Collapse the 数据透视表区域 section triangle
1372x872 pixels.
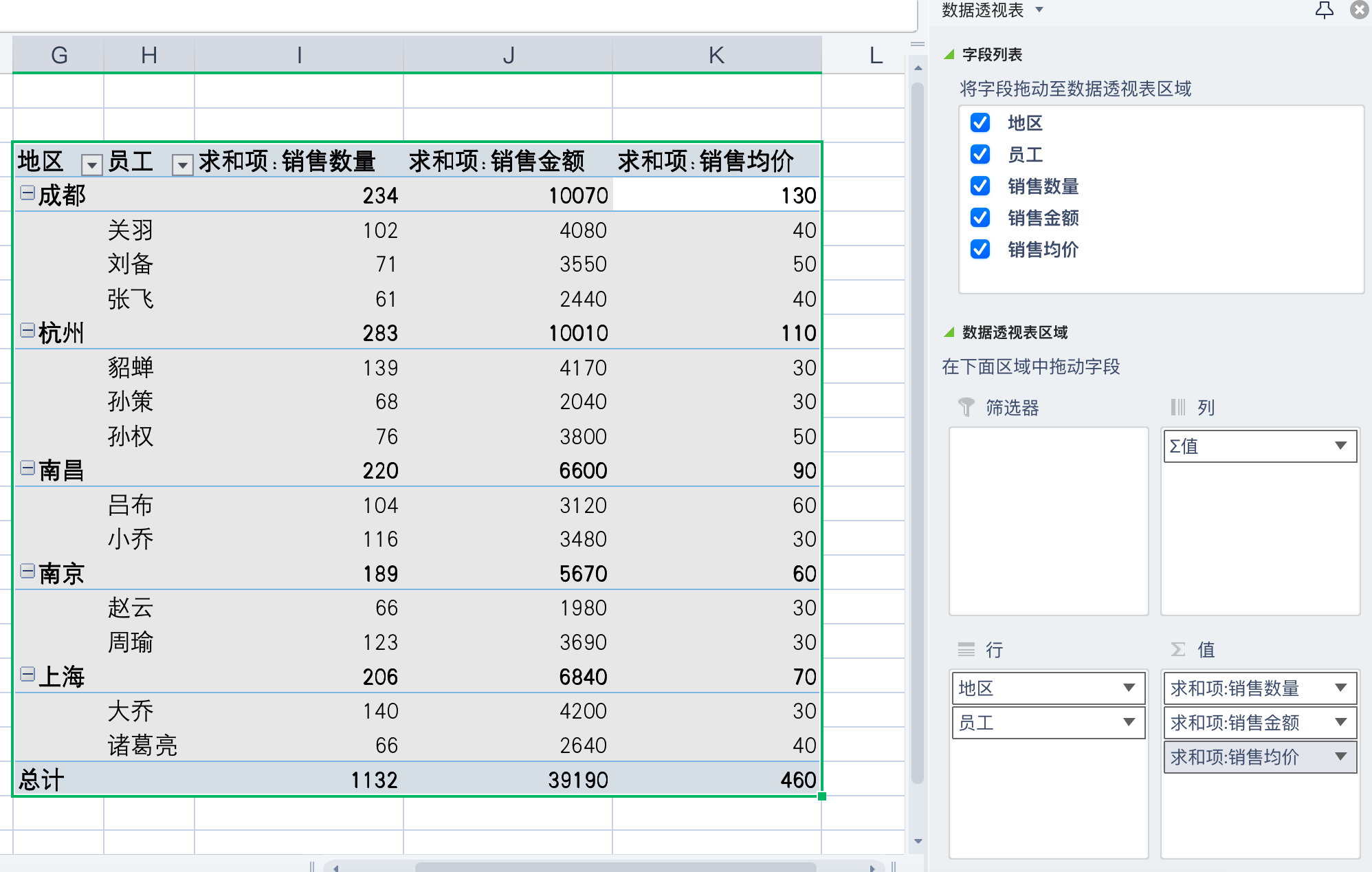pos(949,332)
